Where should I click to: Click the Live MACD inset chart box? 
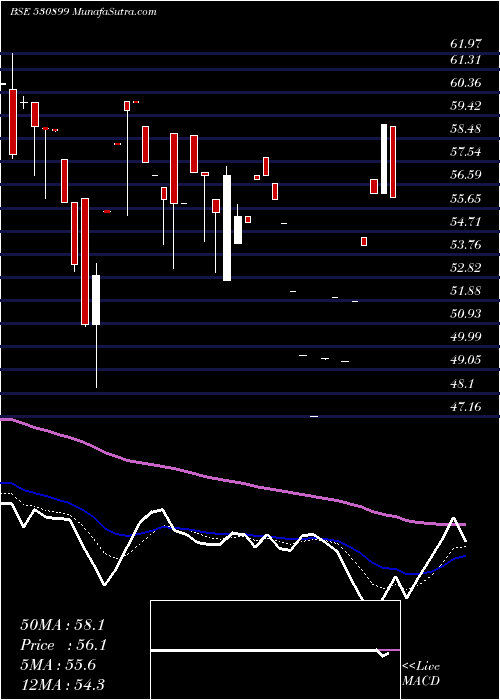click(275, 650)
